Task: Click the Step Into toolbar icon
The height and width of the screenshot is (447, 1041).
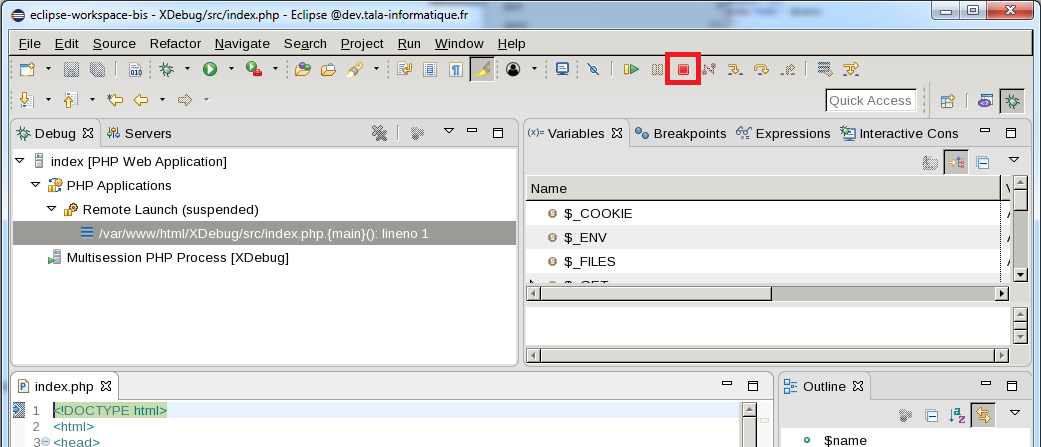Action: pos(735,70)
